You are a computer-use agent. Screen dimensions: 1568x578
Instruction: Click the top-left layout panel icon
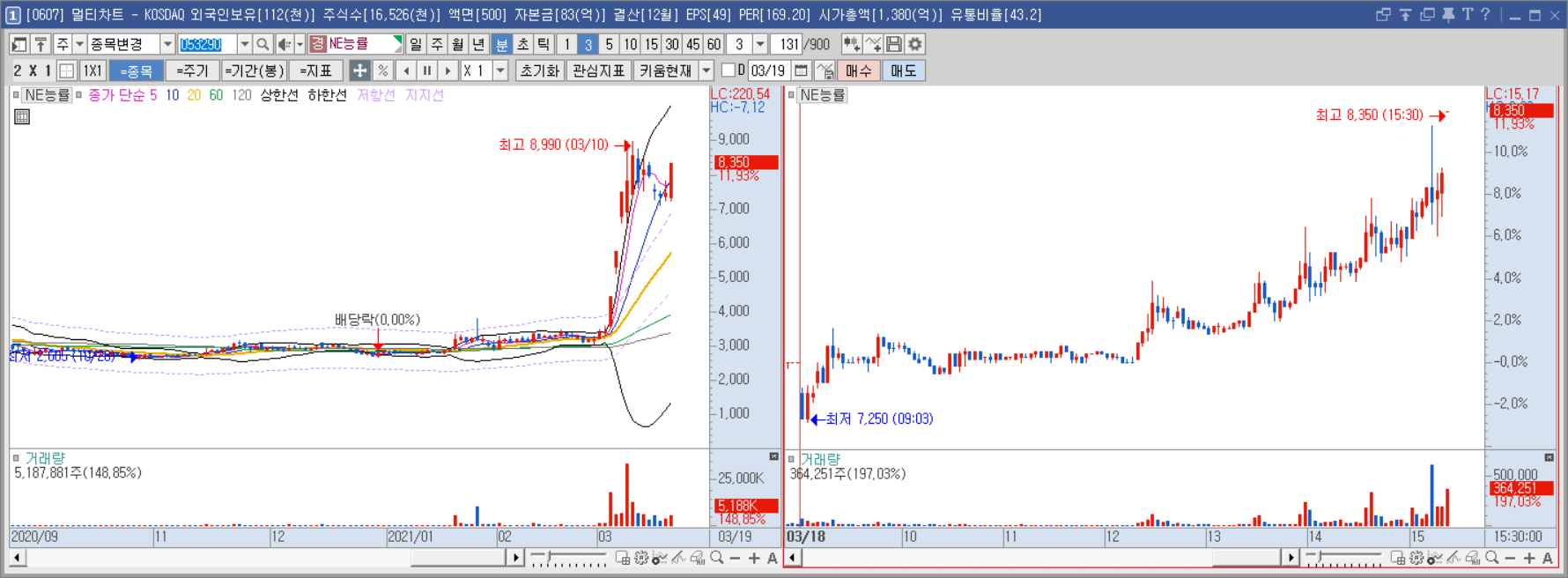coord(19,44)
